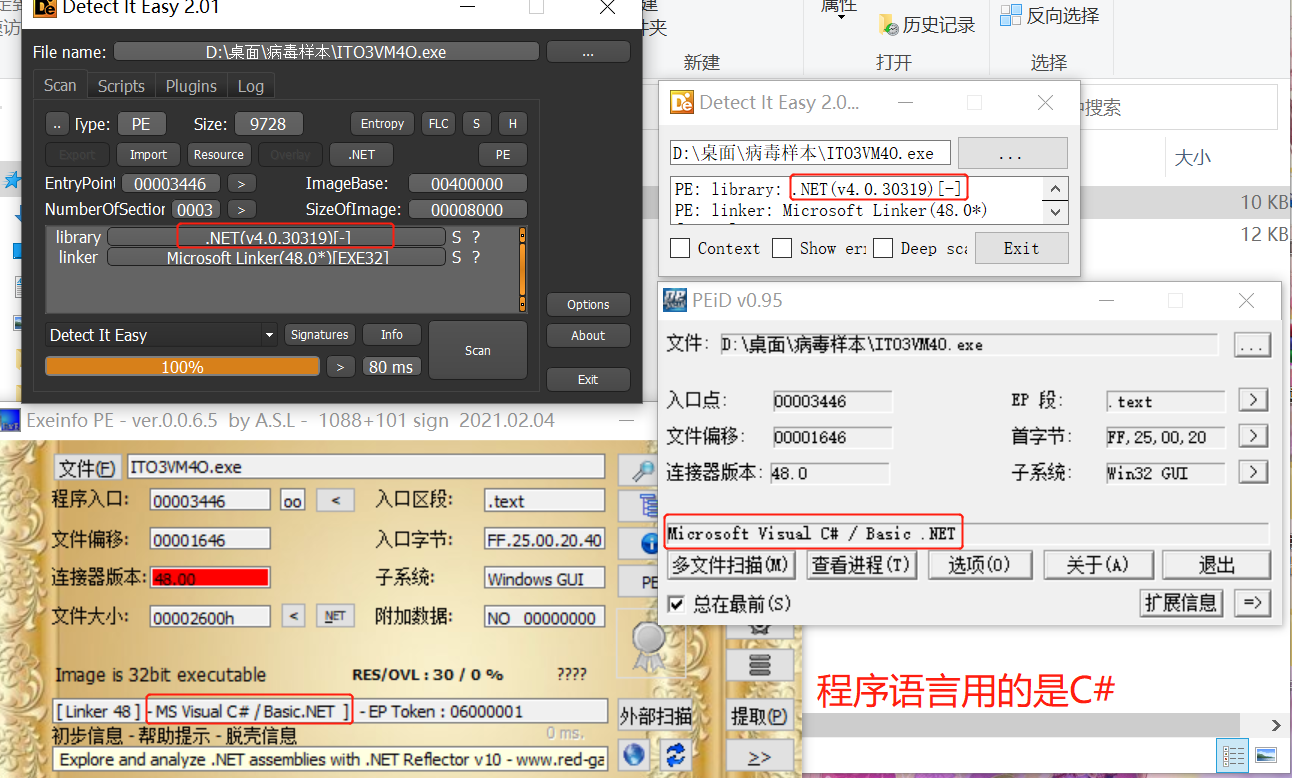Click the 'oo' button next to entry point
The height and width of the screenshot is (778, 1292).
tap(292, 501)
